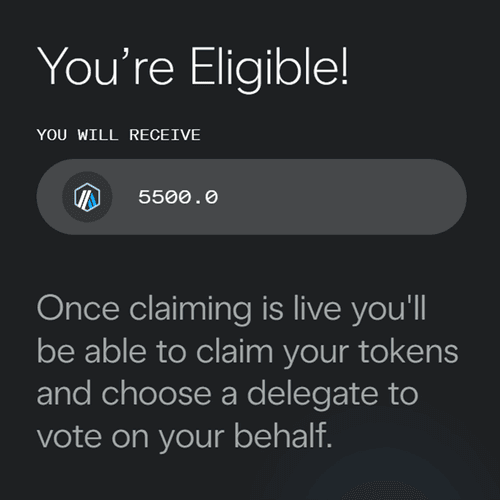Click the "You're Eligible!" heading
This screenshot has height=500, width=500.
(x=193, y=68)
